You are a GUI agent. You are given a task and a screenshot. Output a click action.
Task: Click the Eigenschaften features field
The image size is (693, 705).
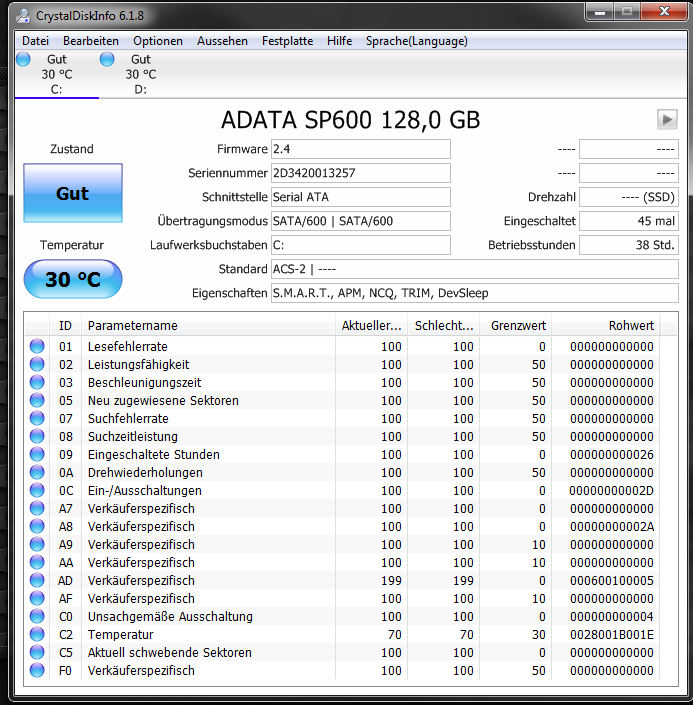(x=474, y=293)
